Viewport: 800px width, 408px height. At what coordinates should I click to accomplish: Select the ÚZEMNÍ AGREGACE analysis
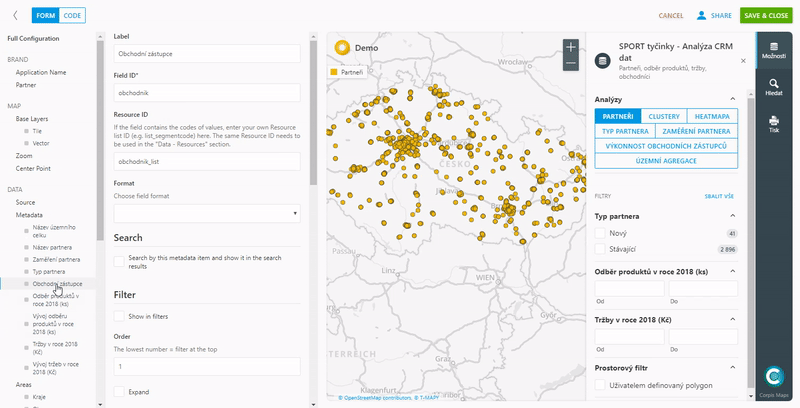pyautogui.click(x=666, y=161)
